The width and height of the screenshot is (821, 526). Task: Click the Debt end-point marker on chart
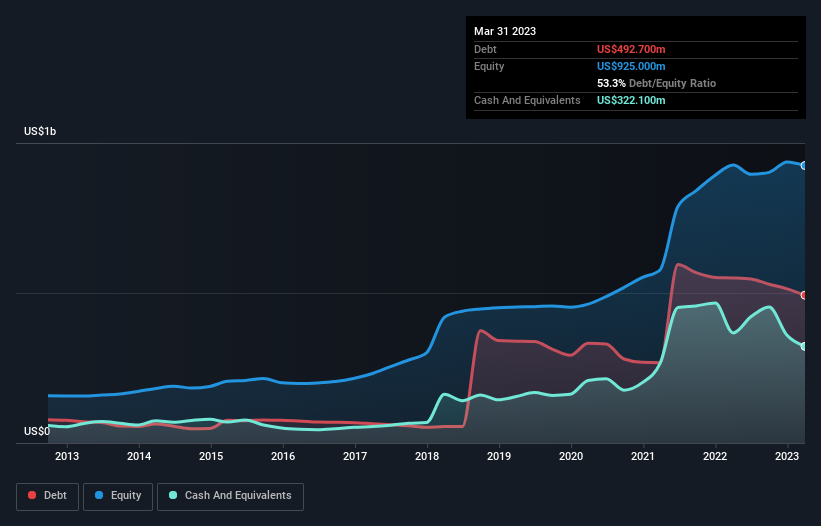804,295
